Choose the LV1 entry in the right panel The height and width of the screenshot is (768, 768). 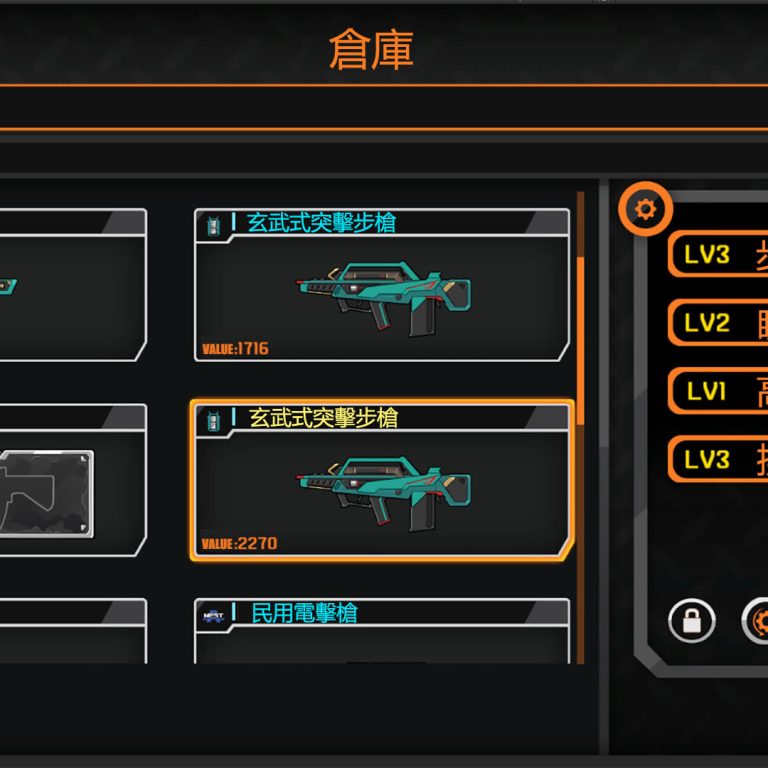(x=718, y=391)
